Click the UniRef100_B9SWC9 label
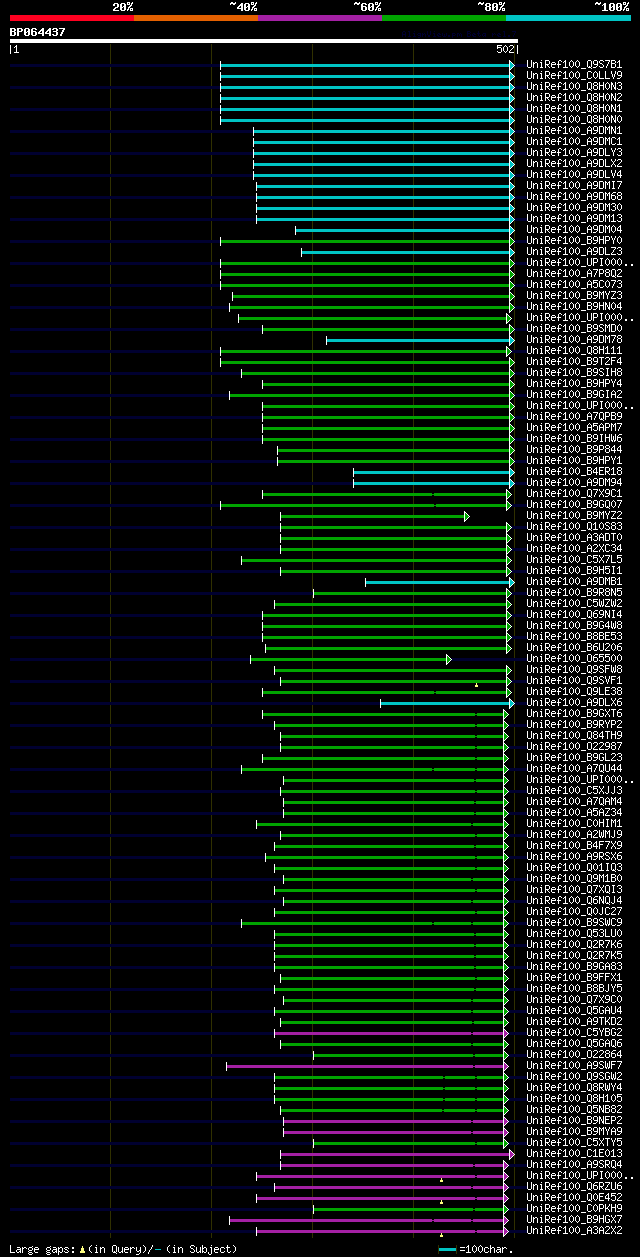 (574, 922)
